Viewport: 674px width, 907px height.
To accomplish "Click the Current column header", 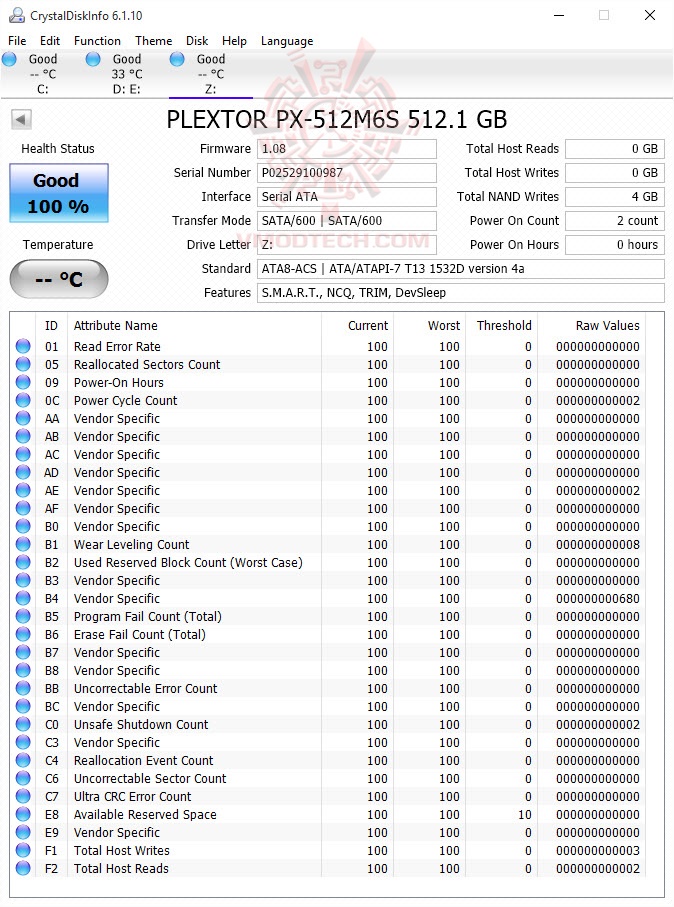I will point(358,326).
